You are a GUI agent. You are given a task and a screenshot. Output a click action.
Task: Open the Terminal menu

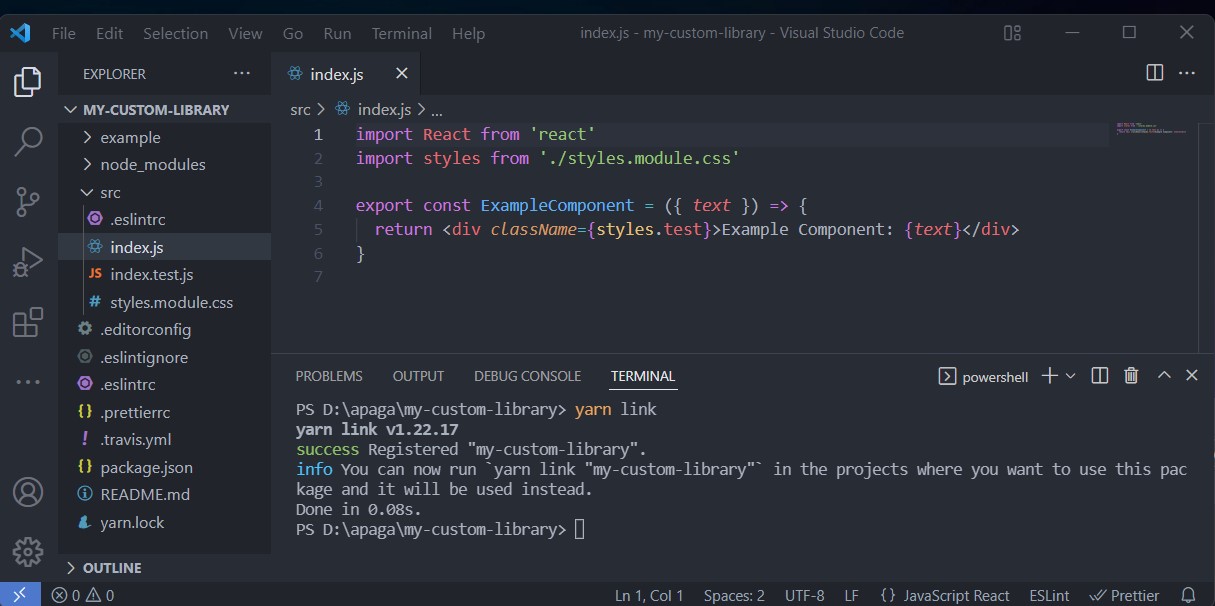pyautogui.click(x=401, y=33)
